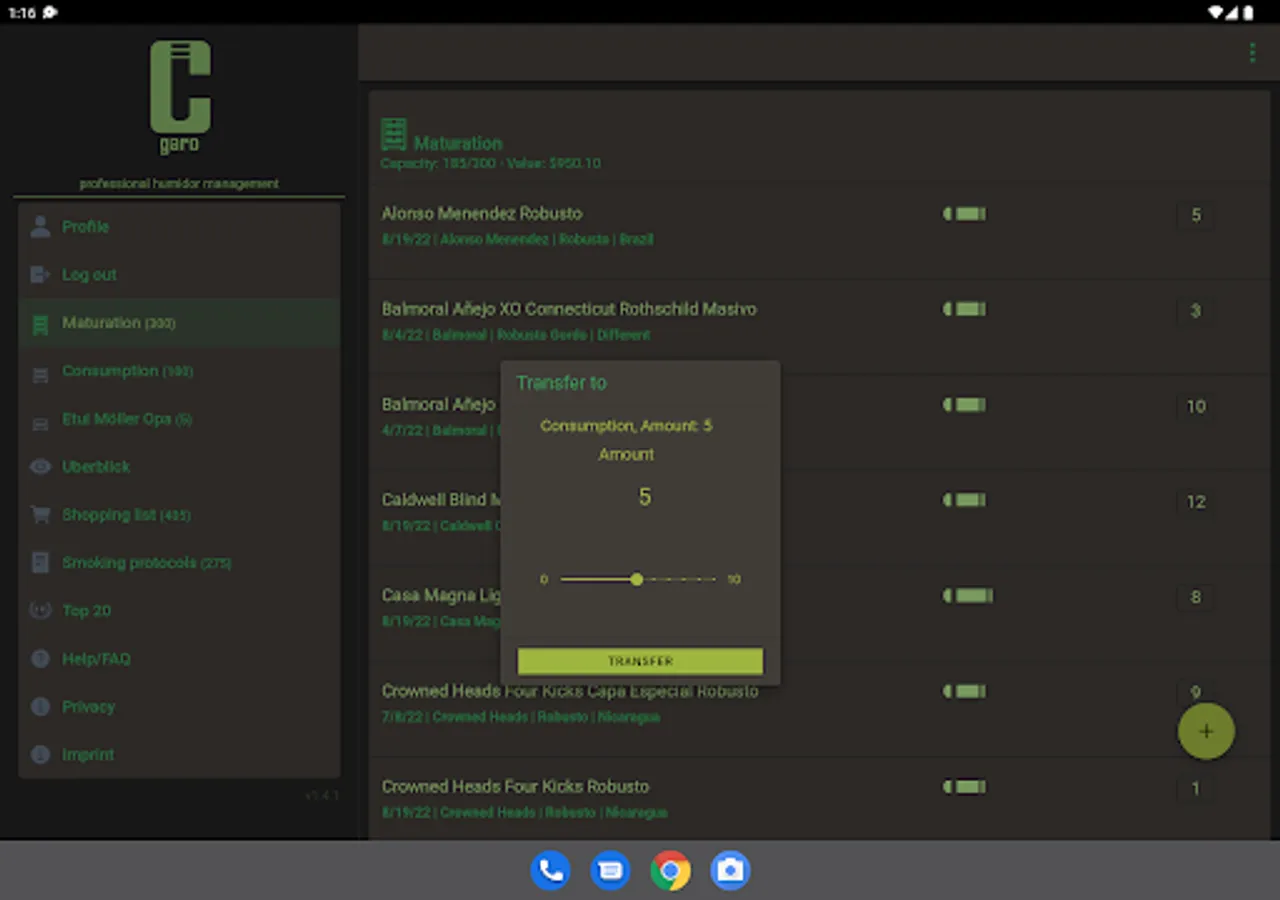
Task: Select Maturation (300) in sidebar
Action: tap(179, 323)
